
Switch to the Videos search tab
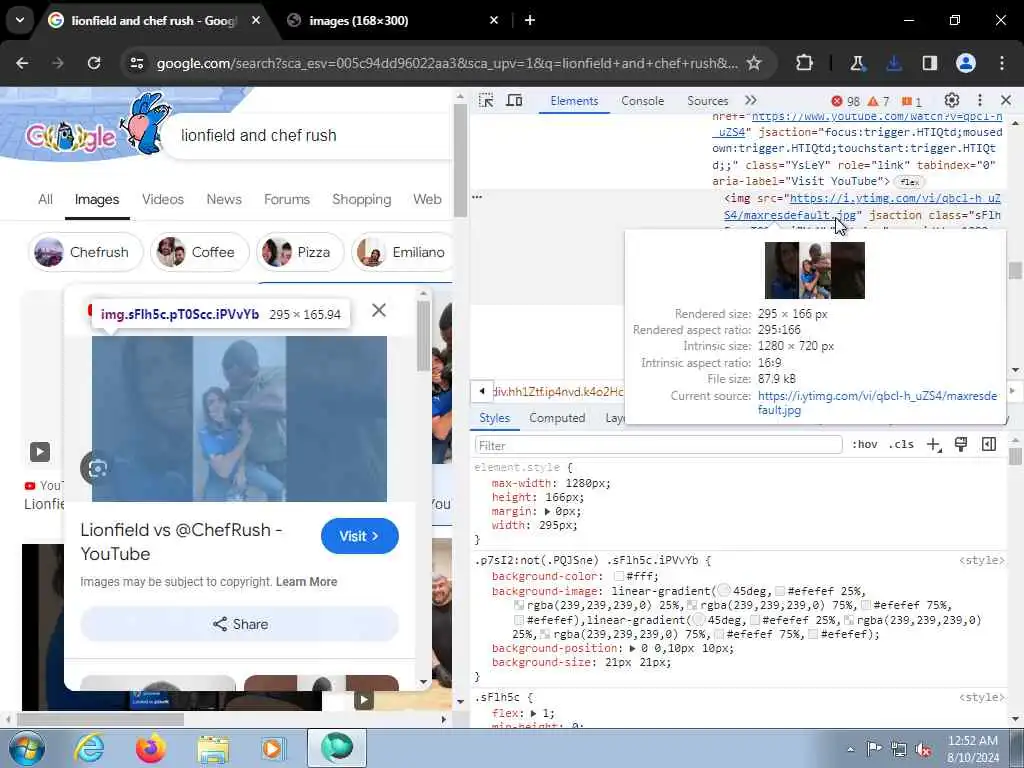click(x=163, y=199)
